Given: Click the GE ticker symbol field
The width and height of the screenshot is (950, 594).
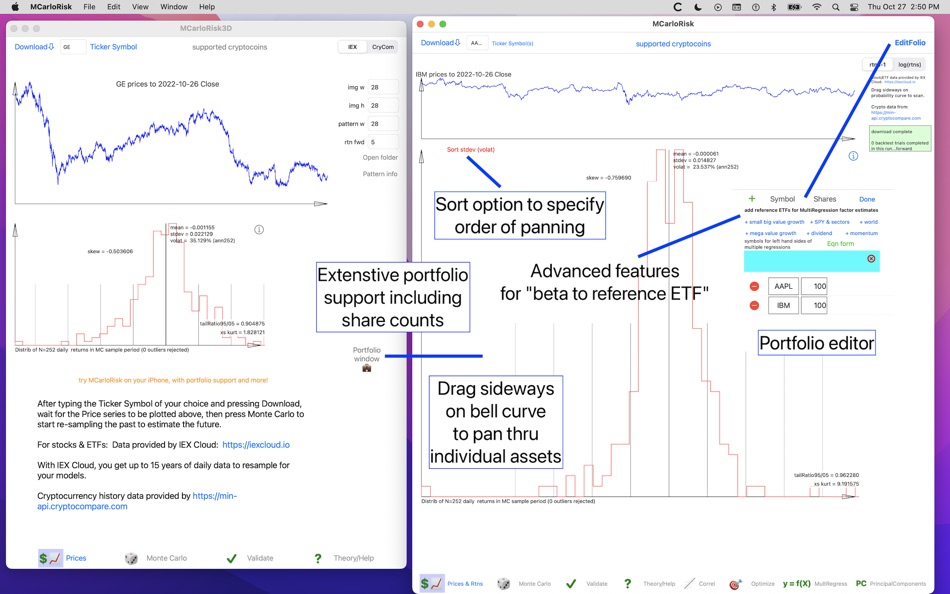Looking at the screenshot, I should click(x=73, y=47).
